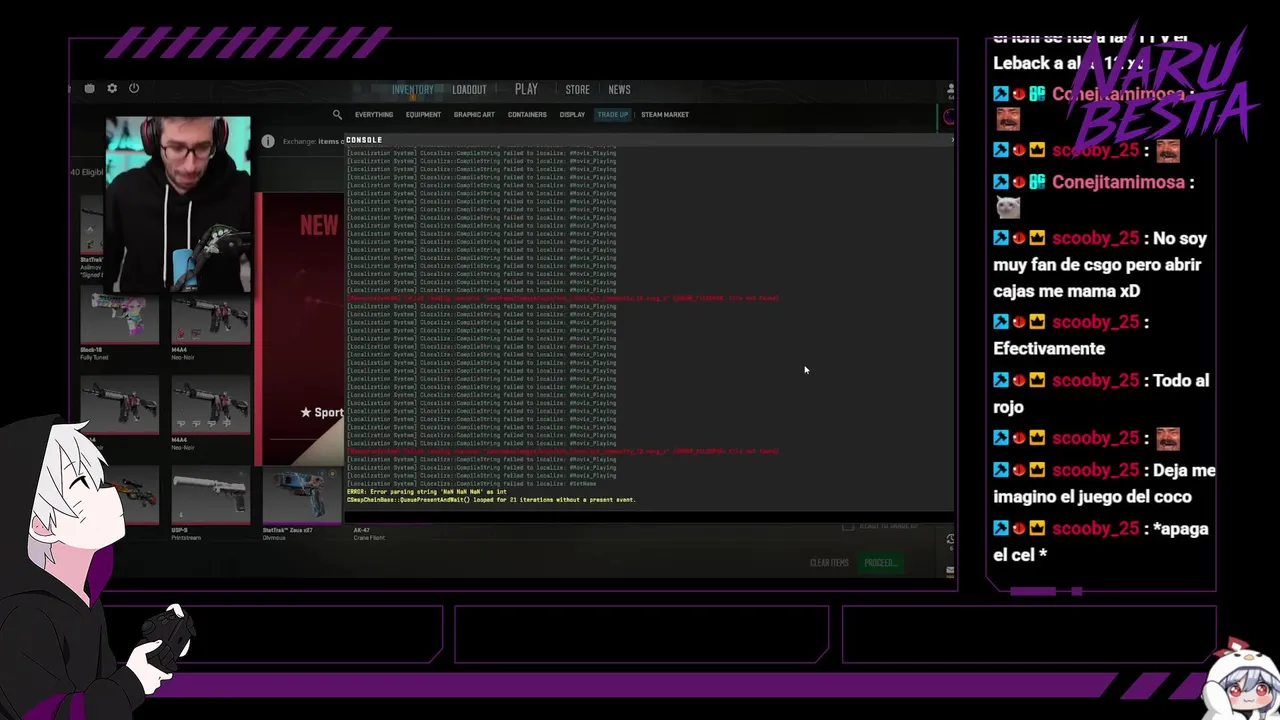Click the green Proceed button
This screenshot has height=720, width=1280.
pos(881,563)
